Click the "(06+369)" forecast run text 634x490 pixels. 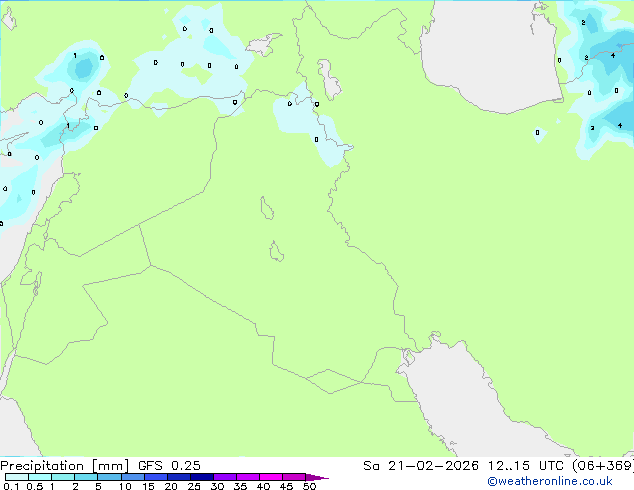pyautogui.click(x=603, y=466)
